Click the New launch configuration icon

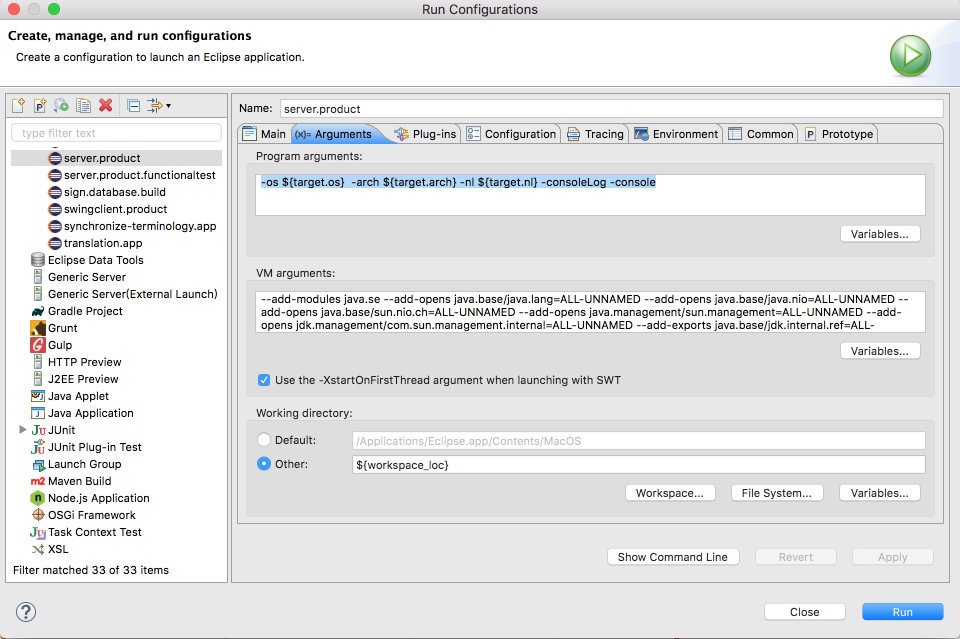pyautogui.click(x=18, y=105)
